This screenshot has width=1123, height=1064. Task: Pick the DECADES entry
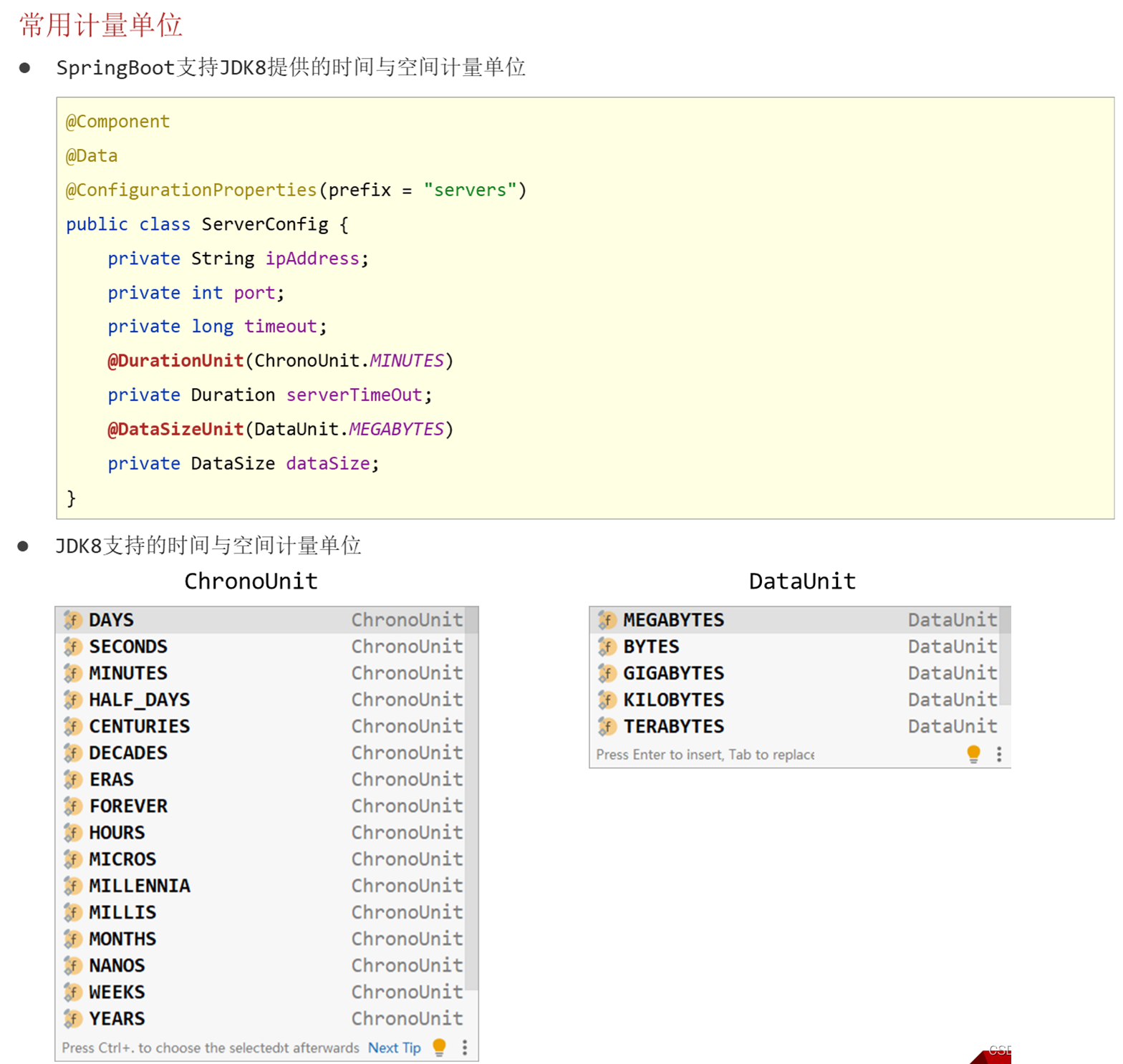[261, 752]
